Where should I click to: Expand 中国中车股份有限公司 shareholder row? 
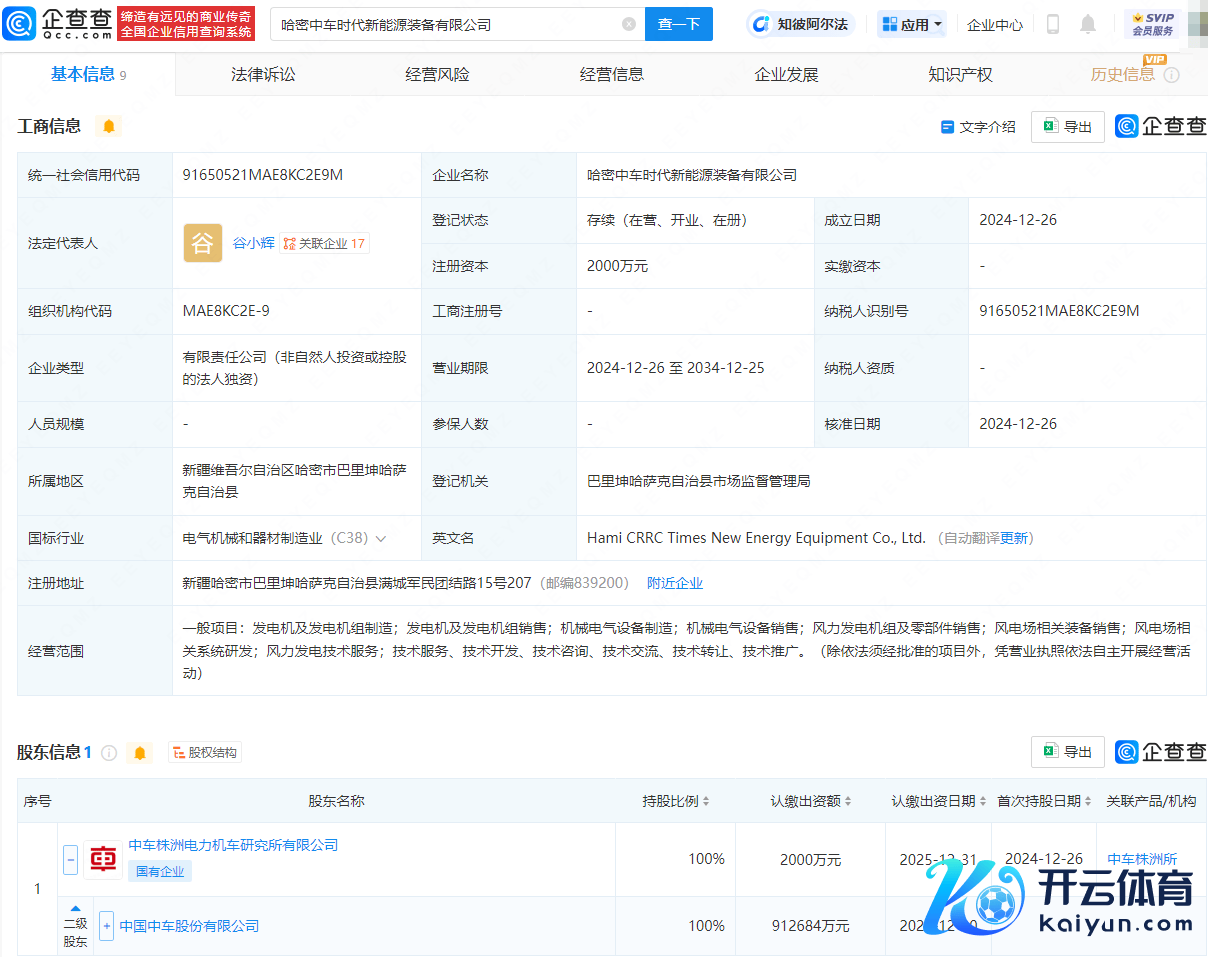(x=106, y=926)
